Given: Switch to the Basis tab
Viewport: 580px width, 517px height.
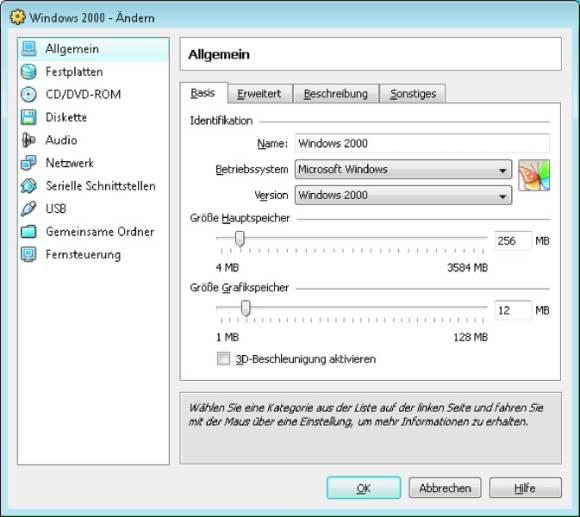Looking at the screenshot, I should (x=203, y=93).
